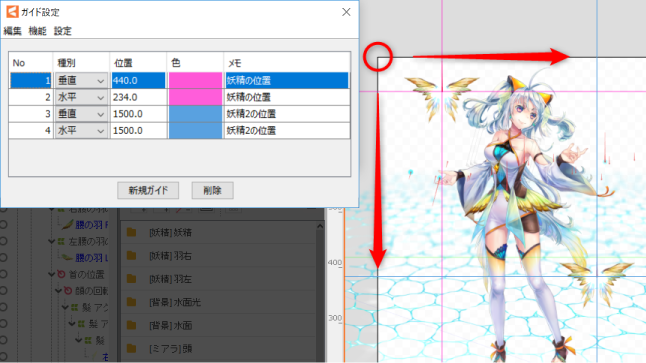Open the 種別 dropdown for guide 1
This screenshot has width=646, height=363.
81,81
